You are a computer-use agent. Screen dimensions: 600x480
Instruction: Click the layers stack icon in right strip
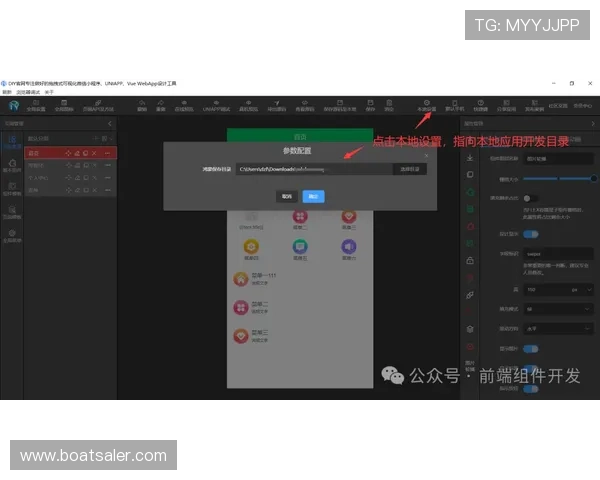(470, 327)
